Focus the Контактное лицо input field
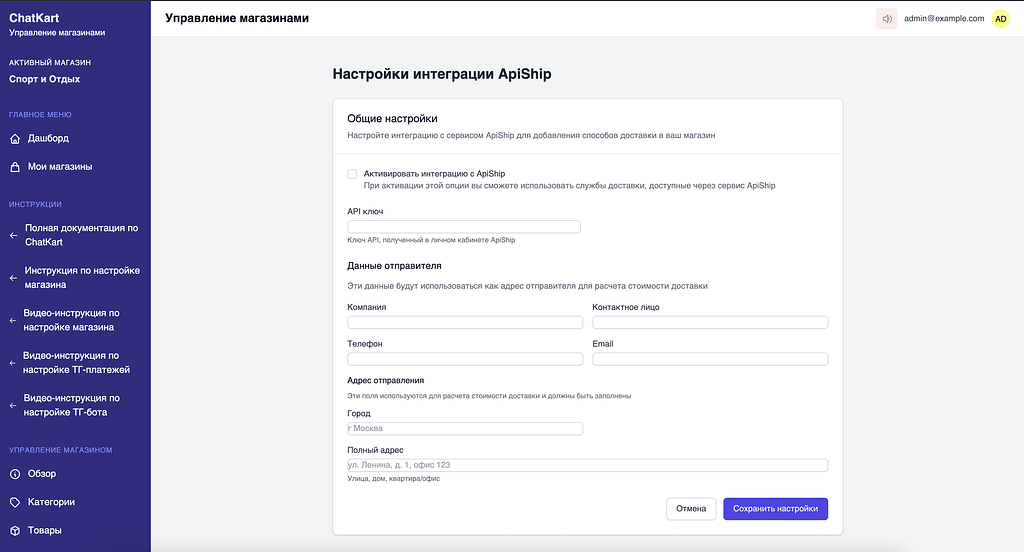The image size is (1024, 552). tap(710, 323)
